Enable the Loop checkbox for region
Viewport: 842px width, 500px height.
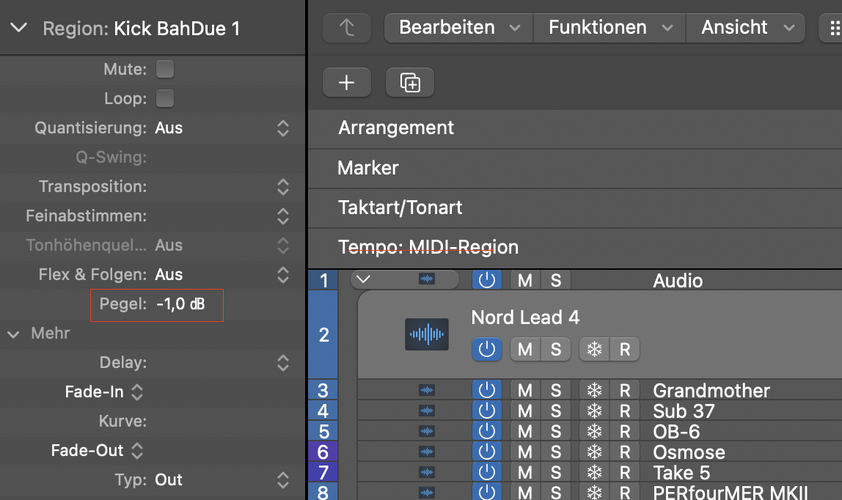[165, 98]
